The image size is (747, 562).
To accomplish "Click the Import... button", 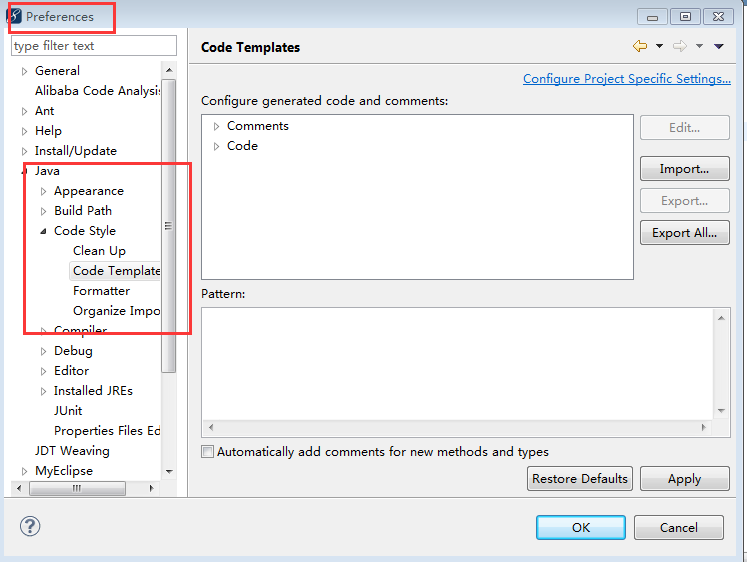I will coord(685,169).
